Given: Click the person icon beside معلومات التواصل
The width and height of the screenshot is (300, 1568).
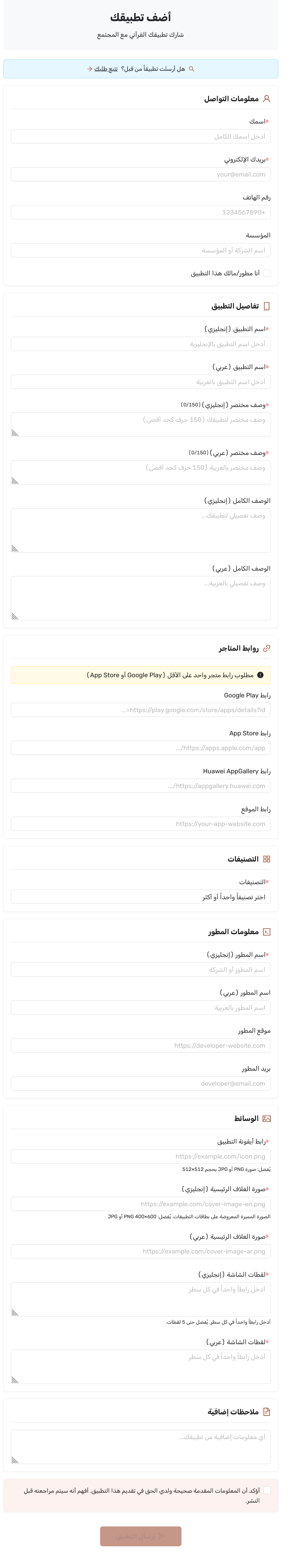Looking at the screenshot, I should [x=267, y=99].
